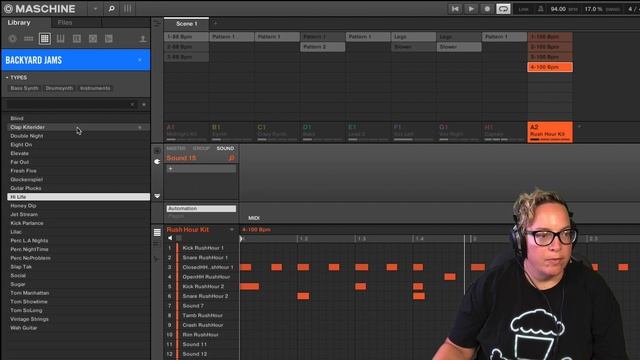
Task: Toggle the favorites star filter
Action: click(x=144, y=104)
